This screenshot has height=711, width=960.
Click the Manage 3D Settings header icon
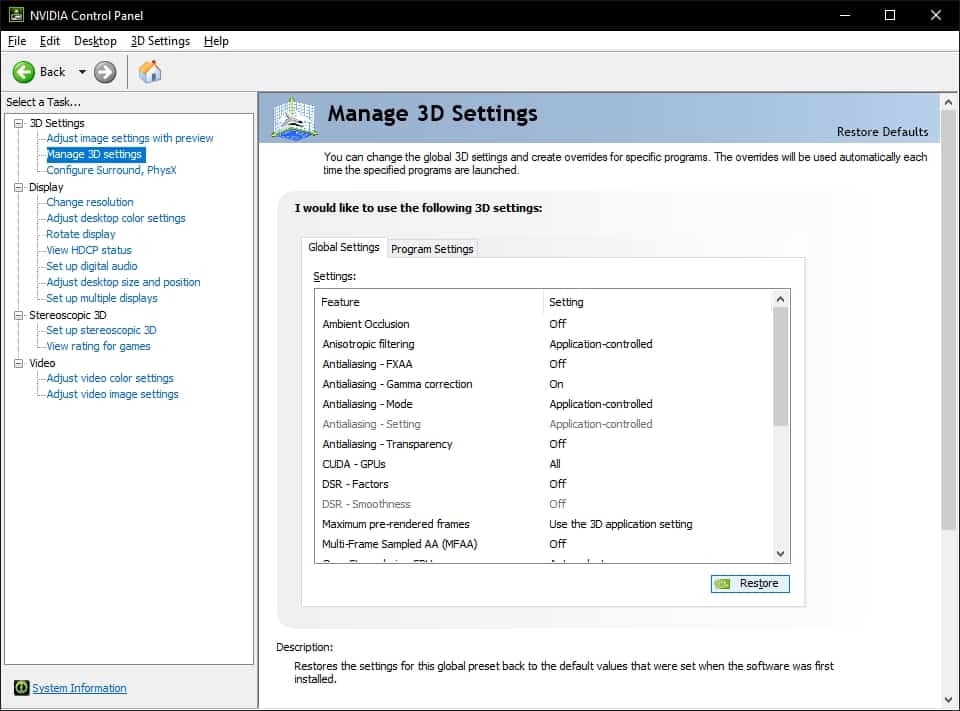(x=294, y=118)
